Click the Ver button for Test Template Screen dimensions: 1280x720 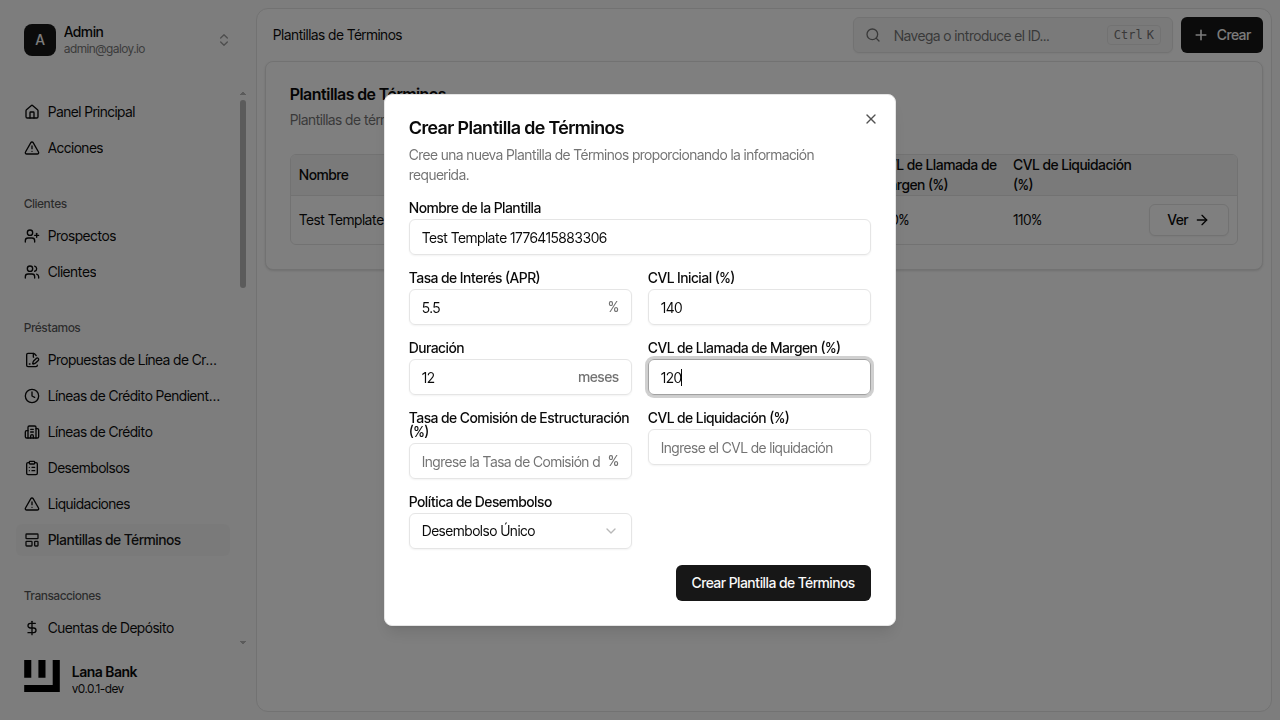point(1188,220)
